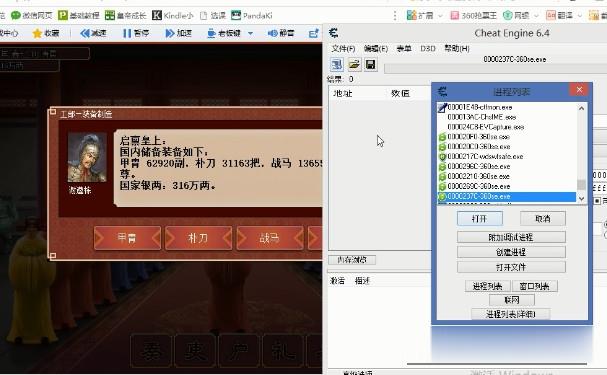Open the 帮助(H) menu

(x=457, y=48)
